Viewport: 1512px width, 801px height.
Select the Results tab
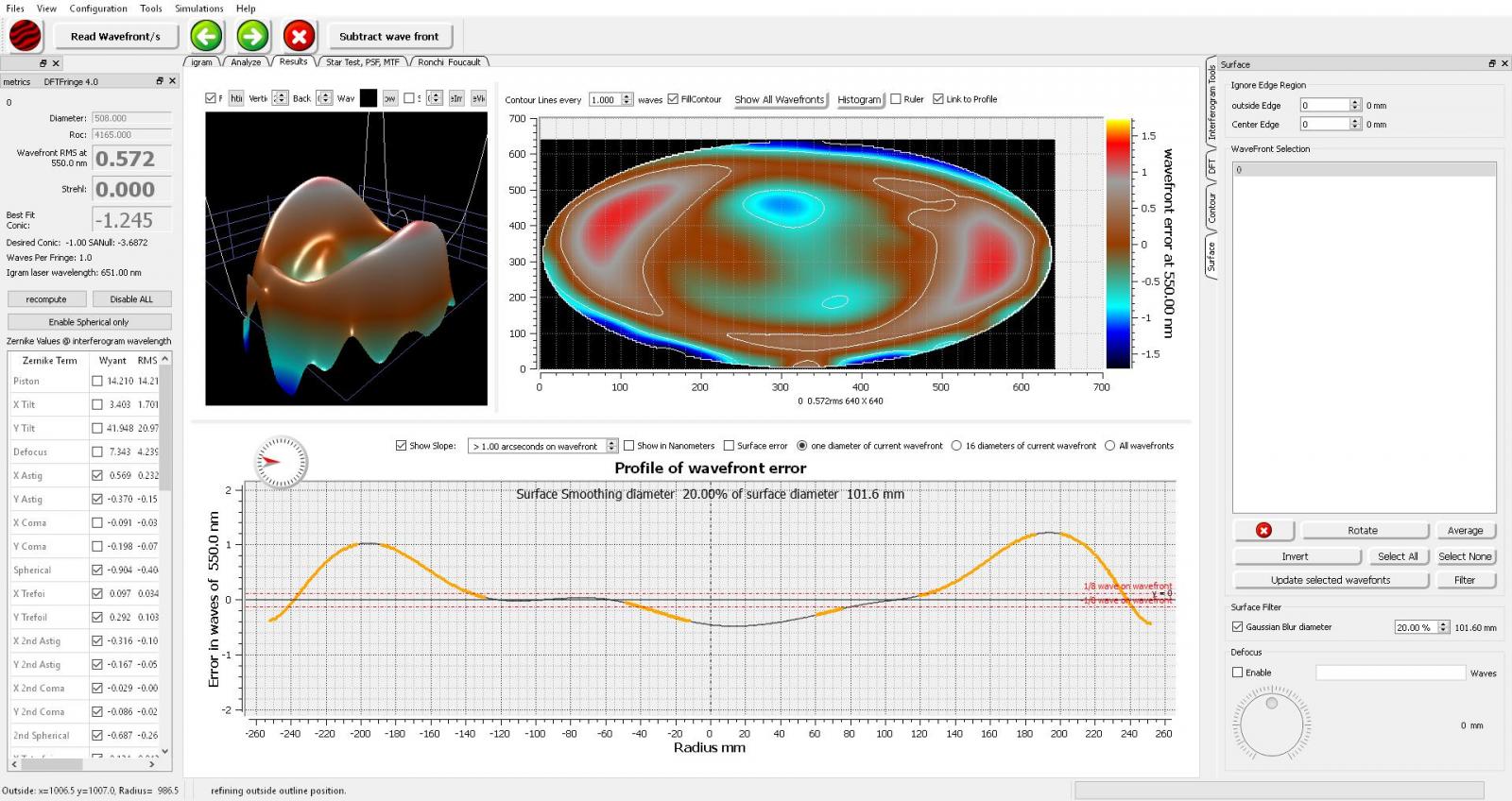coord(293,61)
